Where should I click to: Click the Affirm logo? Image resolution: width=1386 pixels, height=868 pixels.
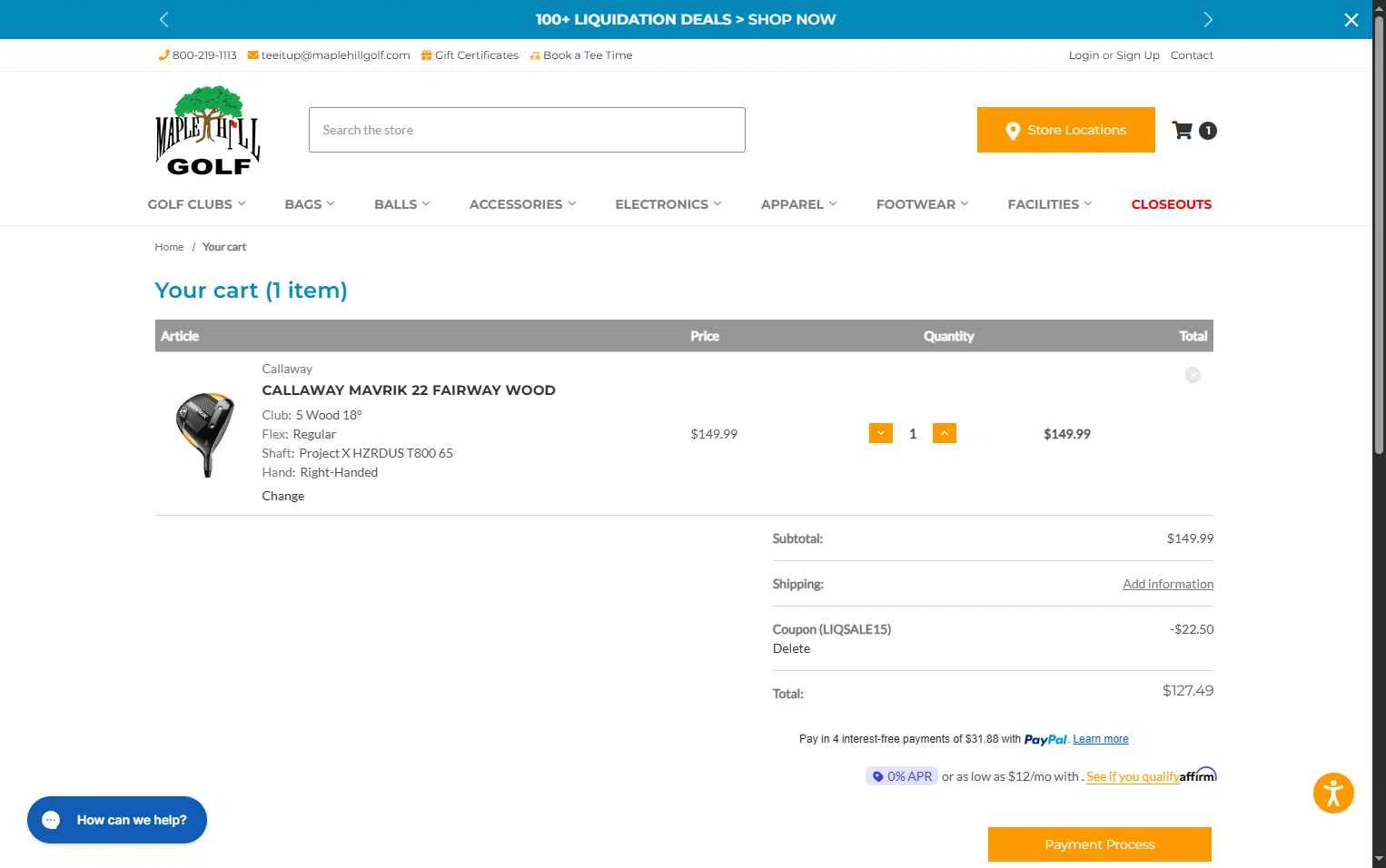tap(1198, 774)
